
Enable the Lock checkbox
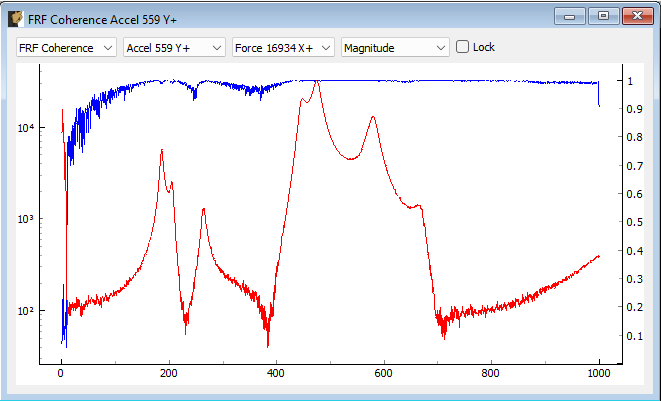[x=463, y=47]
